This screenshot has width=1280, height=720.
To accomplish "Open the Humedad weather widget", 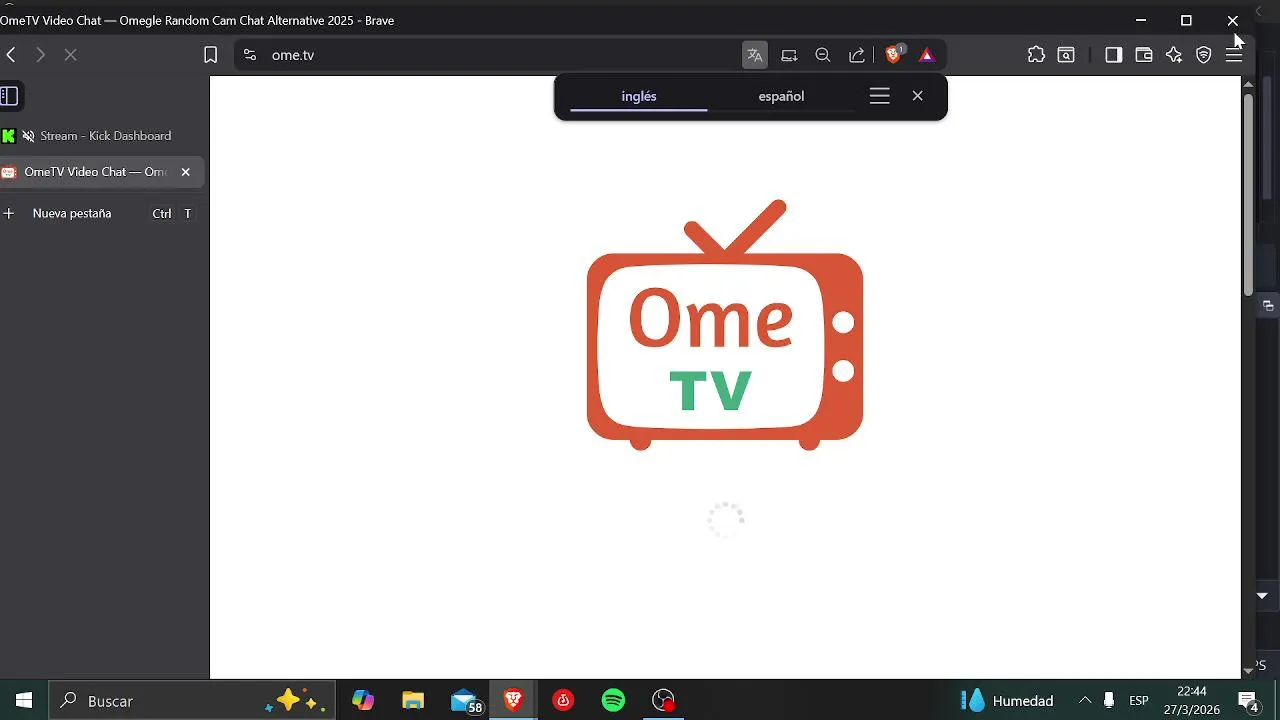I will click(1007, 700).
